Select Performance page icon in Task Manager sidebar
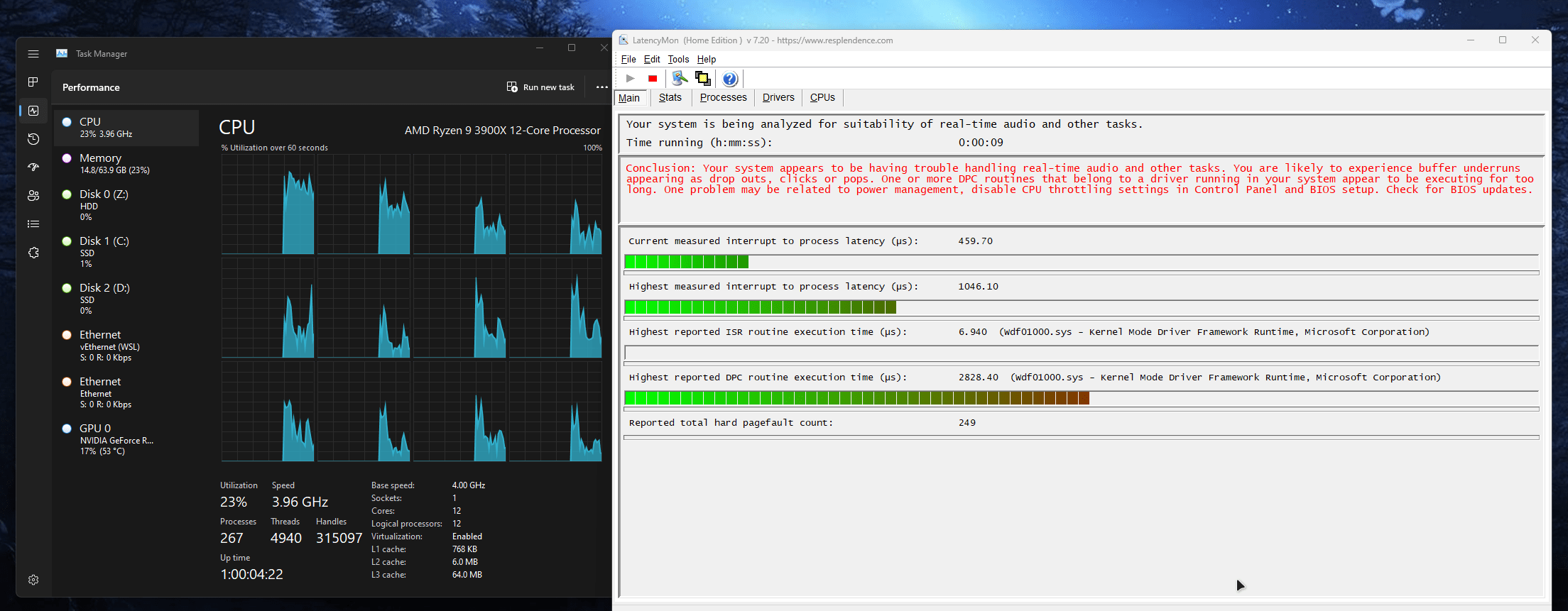The image size is (1568, 611). [33, 111]
